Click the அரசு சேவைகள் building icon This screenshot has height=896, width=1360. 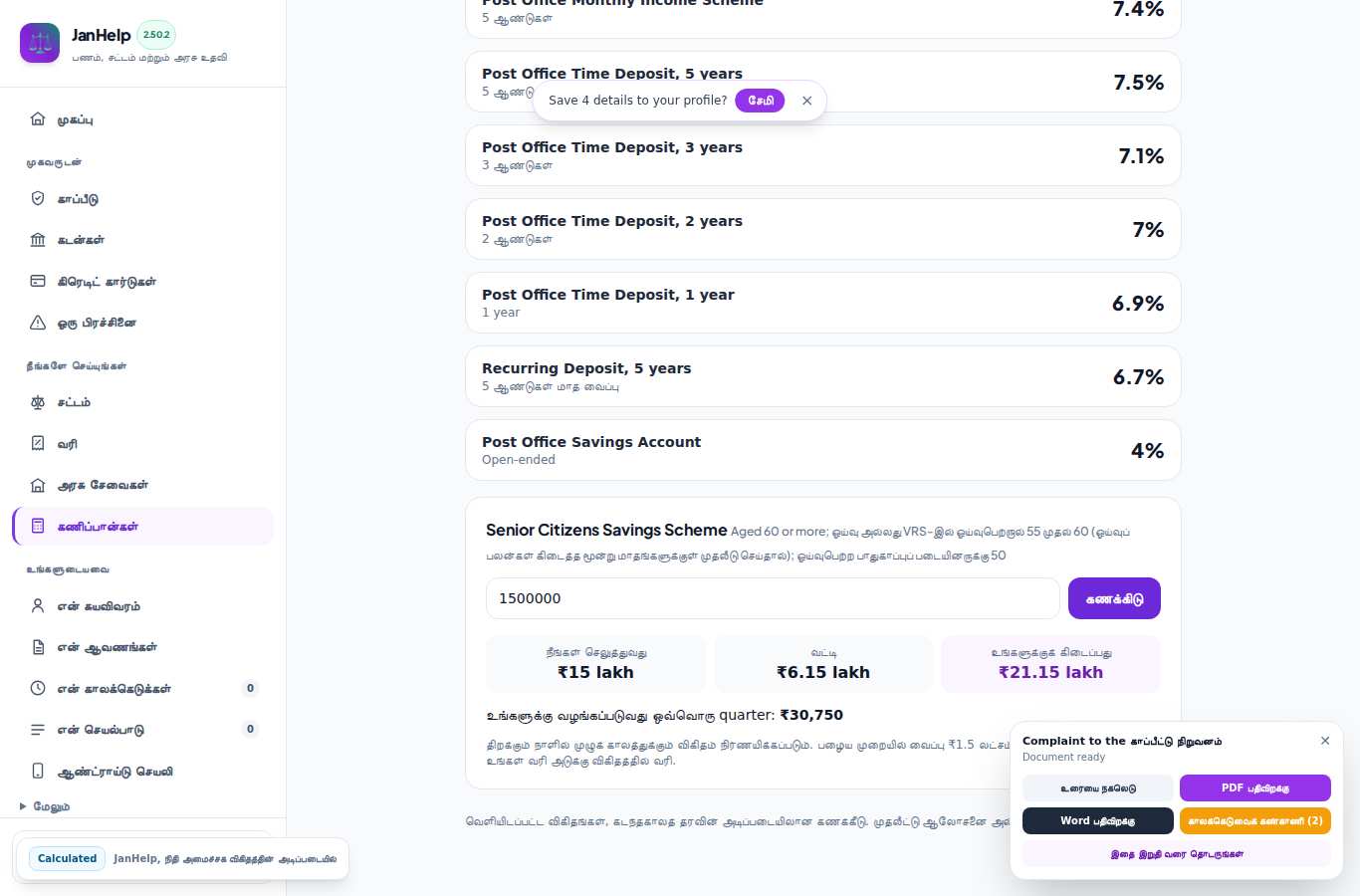pyautogui.click(x=38, y=485)
